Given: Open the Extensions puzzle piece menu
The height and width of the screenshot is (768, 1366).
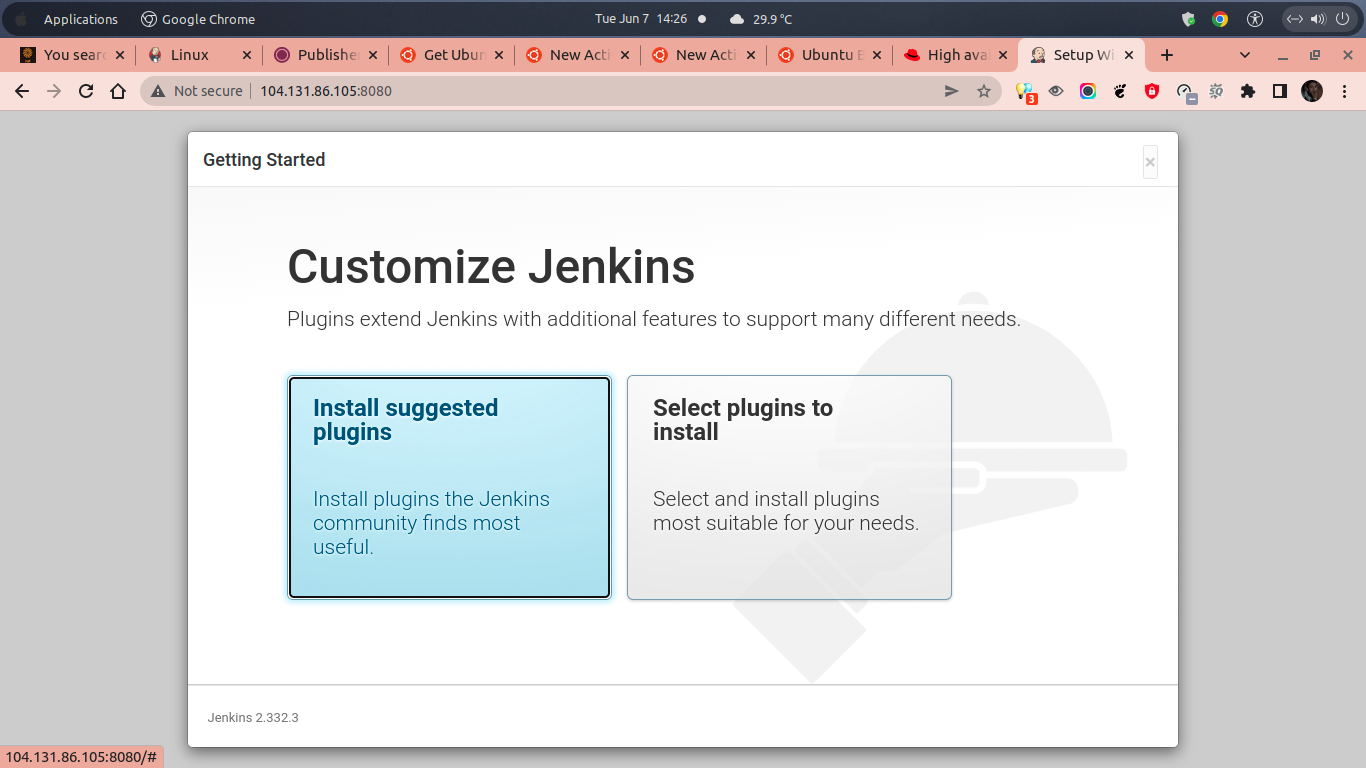Looking at the screenshot, I should (x=1247, y=91).
